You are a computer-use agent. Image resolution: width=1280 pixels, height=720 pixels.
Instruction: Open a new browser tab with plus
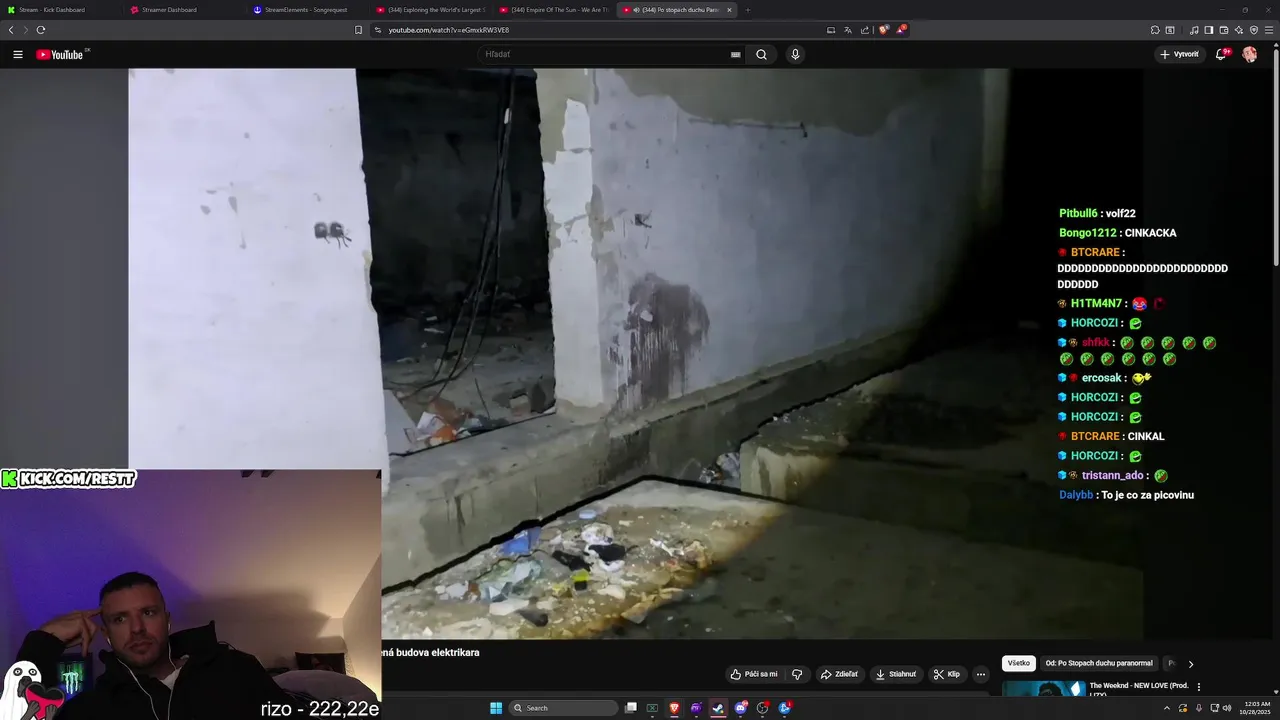point(747,10)
